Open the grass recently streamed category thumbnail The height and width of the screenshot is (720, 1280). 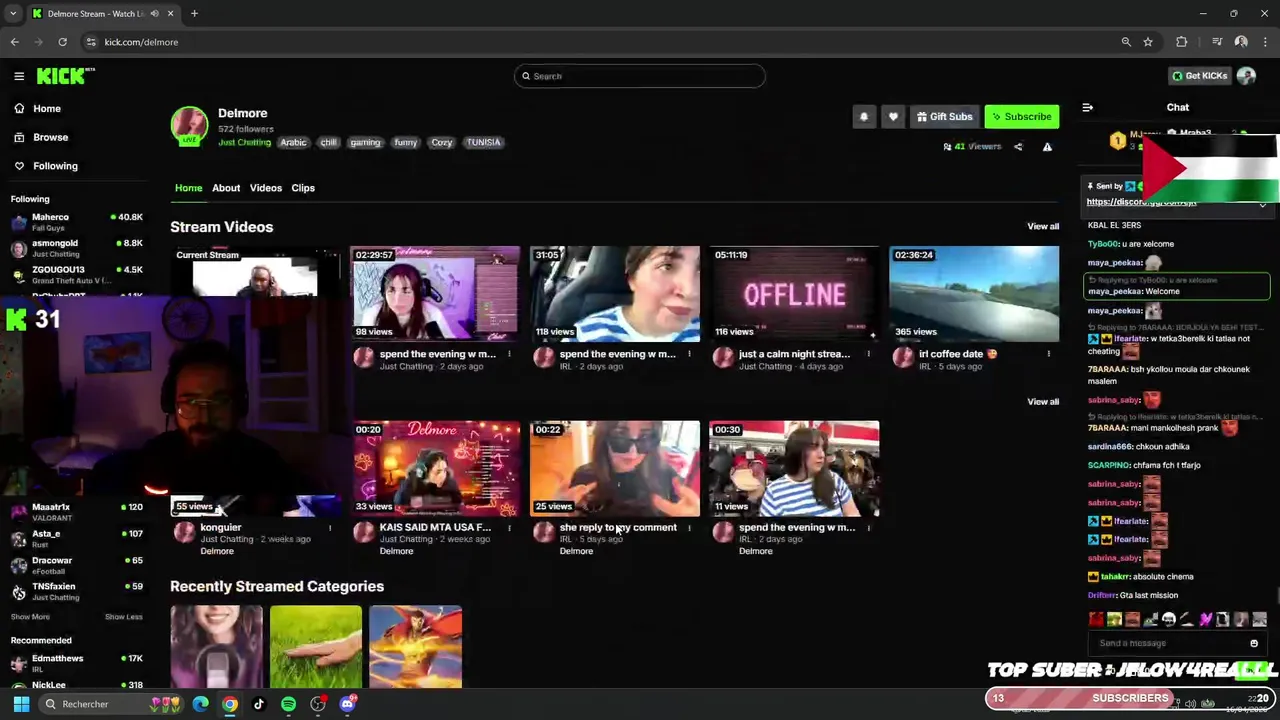[x=315, y=647]
